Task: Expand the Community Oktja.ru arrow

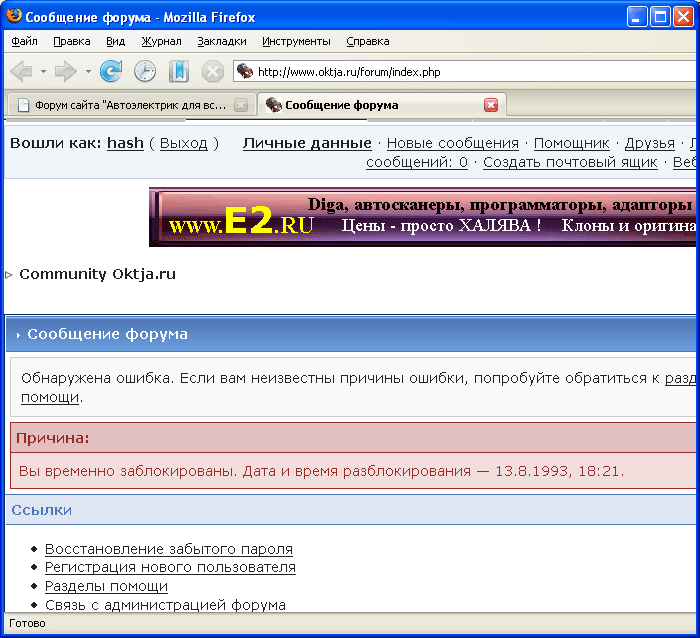Action: 9,275
